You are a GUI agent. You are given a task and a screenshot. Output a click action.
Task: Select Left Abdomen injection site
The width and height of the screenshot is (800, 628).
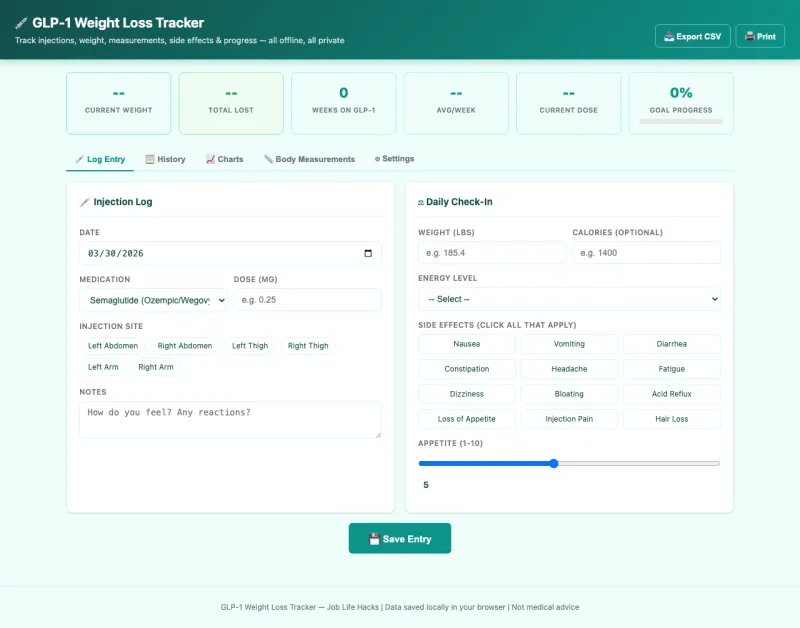109,346
